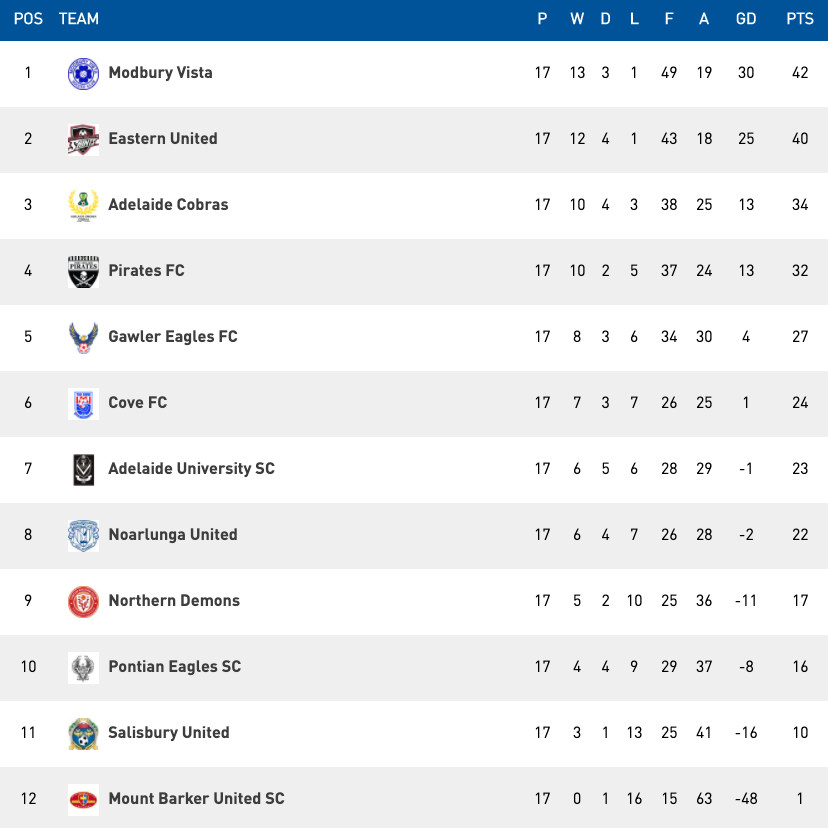828x828 pixels.
Task: Click the Gawler Eagles FC emblem
Action: (x=83, y=337)
